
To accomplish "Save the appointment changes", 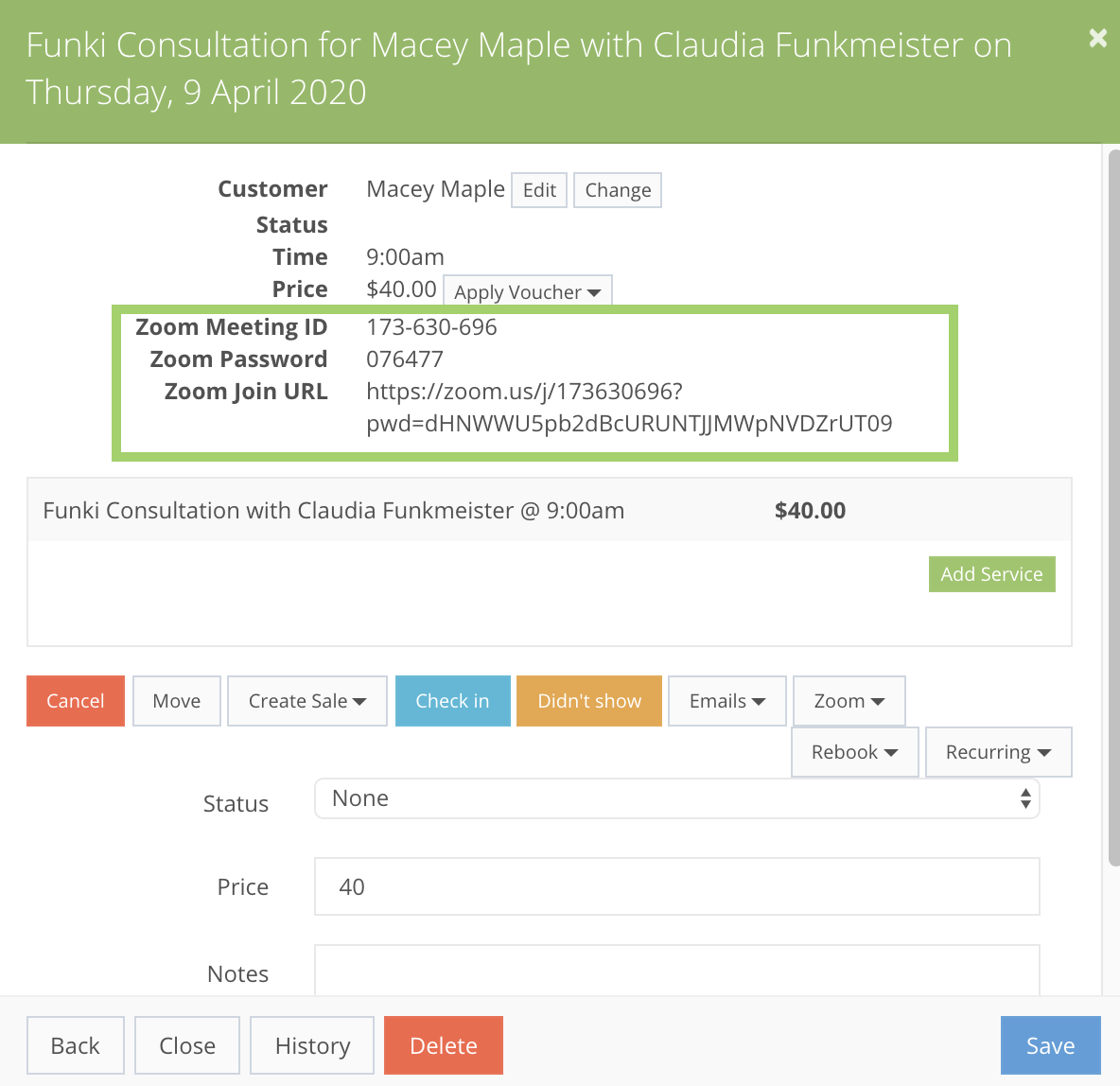I will coord(1051,1045).
